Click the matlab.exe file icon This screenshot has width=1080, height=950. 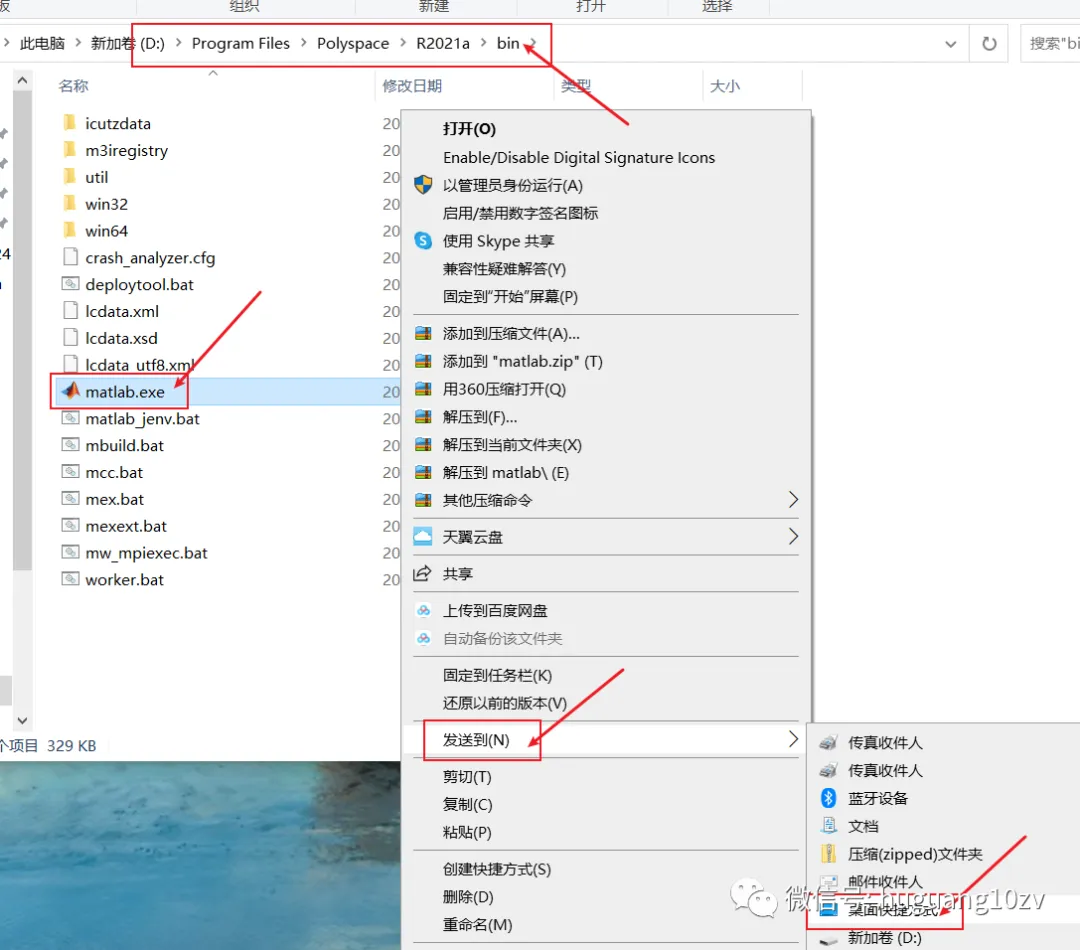70,391
